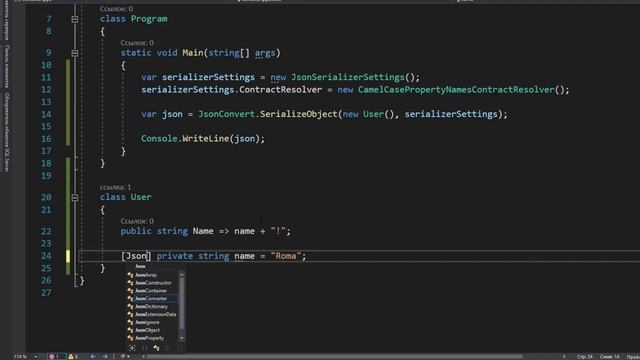Click the references link above class Program
This screenshot has height=360, width=640.
[x=116, y=9]
